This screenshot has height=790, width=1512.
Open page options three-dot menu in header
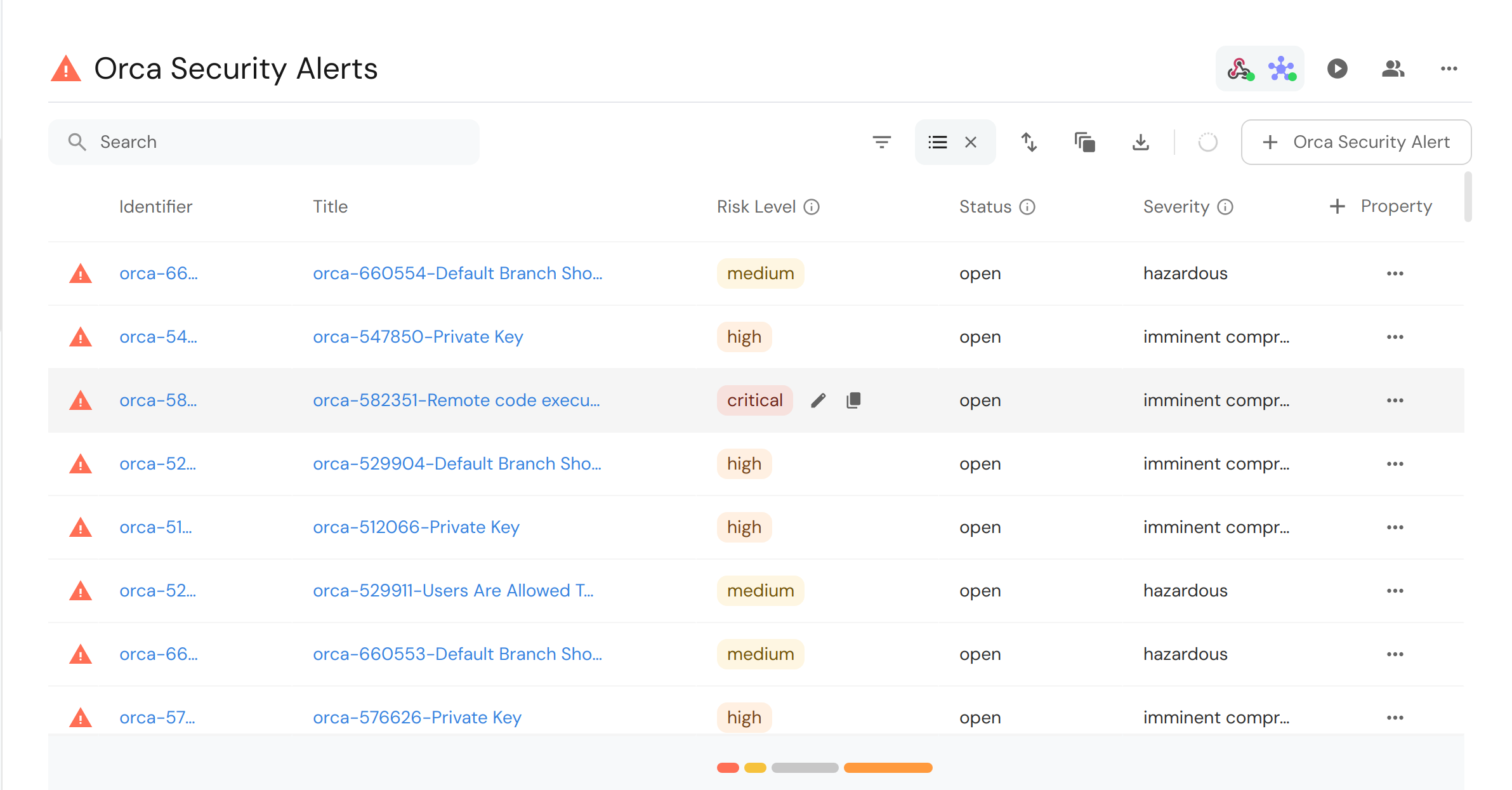click(1449, 69)
